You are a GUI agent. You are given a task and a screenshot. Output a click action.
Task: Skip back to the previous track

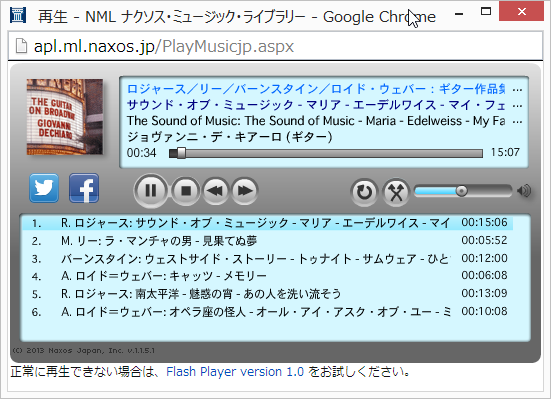215,191
